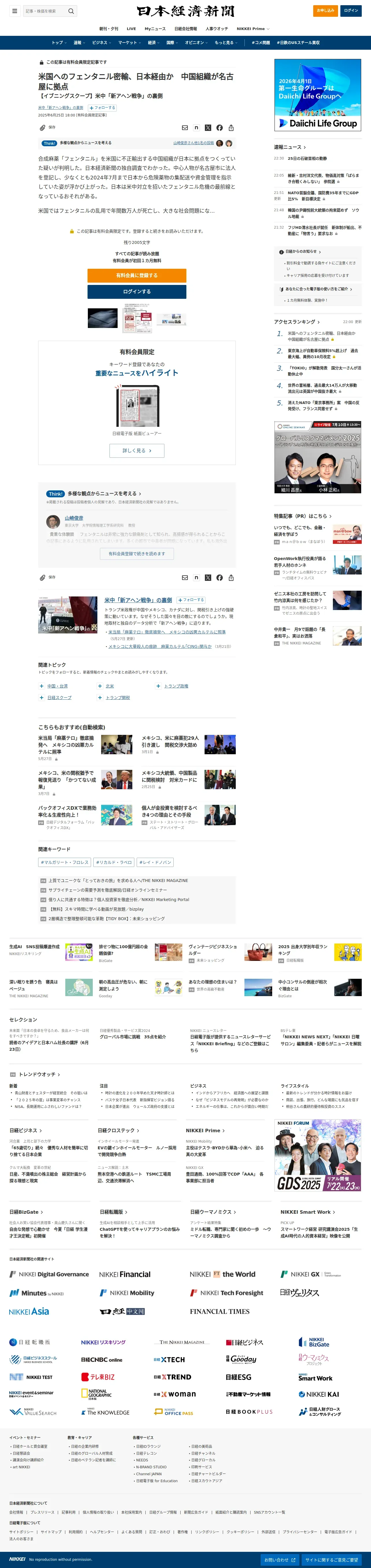Expand the トップ navigation dropdown
This screenshot has width=371, height=1568.
[59, 42]
